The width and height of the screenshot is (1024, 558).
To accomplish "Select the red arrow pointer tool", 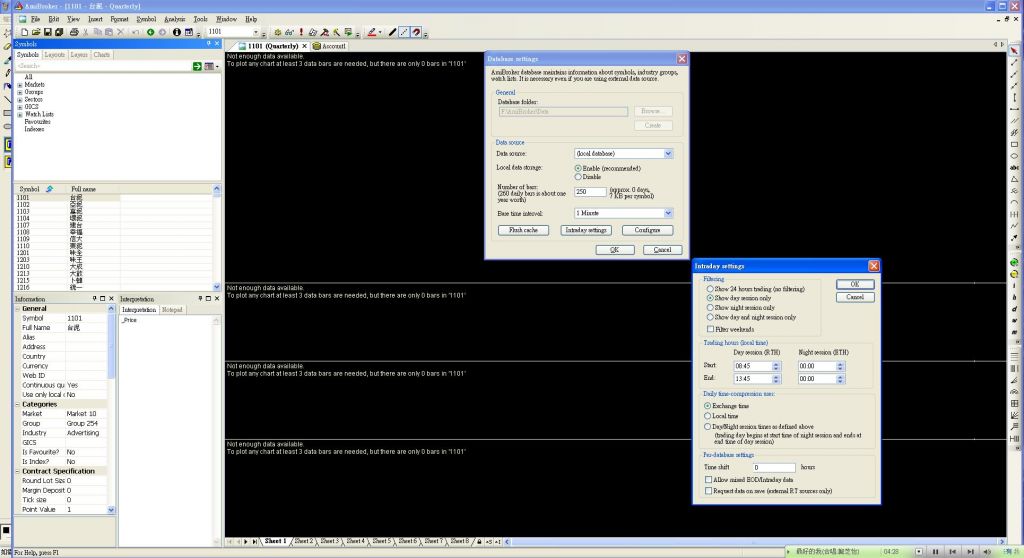I will (1014, 50).
